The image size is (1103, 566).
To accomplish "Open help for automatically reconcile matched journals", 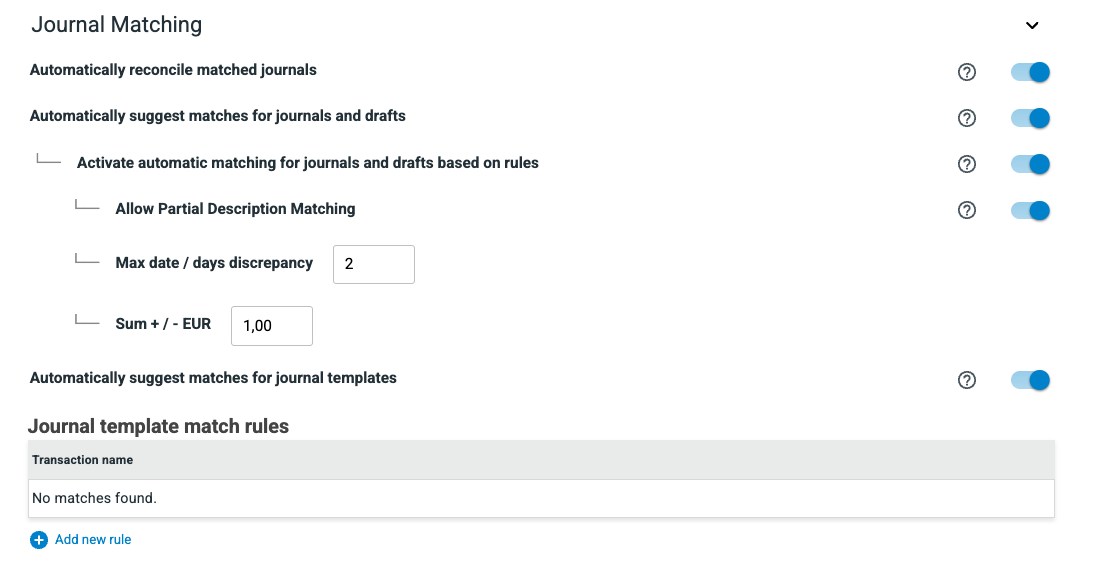I will (x=966, y=72).
